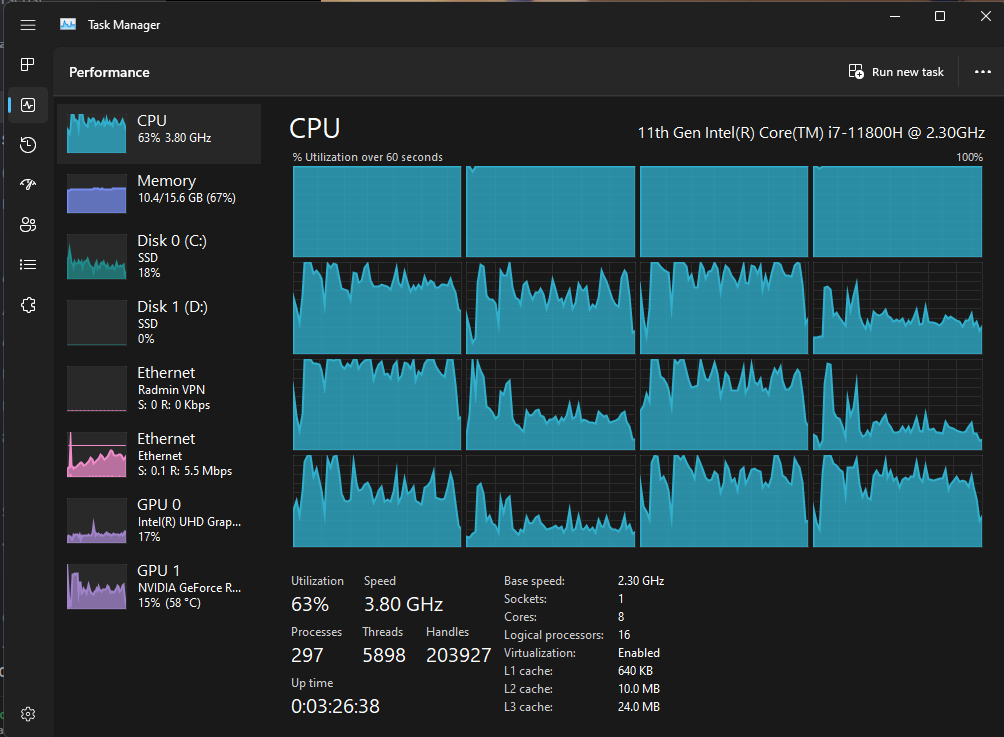1004x737 pixels.
Task: Click the Task Manager title bar icon
Action: tap(66, 24)
